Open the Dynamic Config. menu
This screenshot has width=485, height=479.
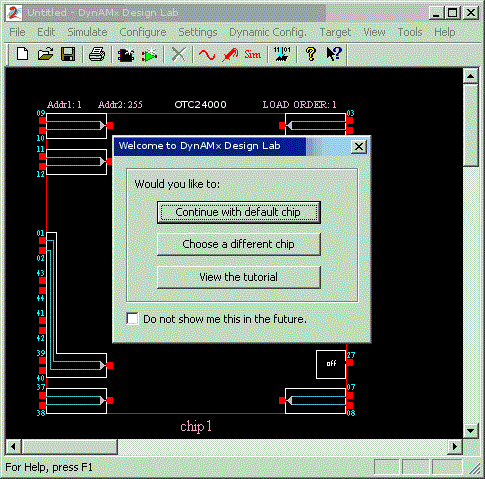coord(268,32)
